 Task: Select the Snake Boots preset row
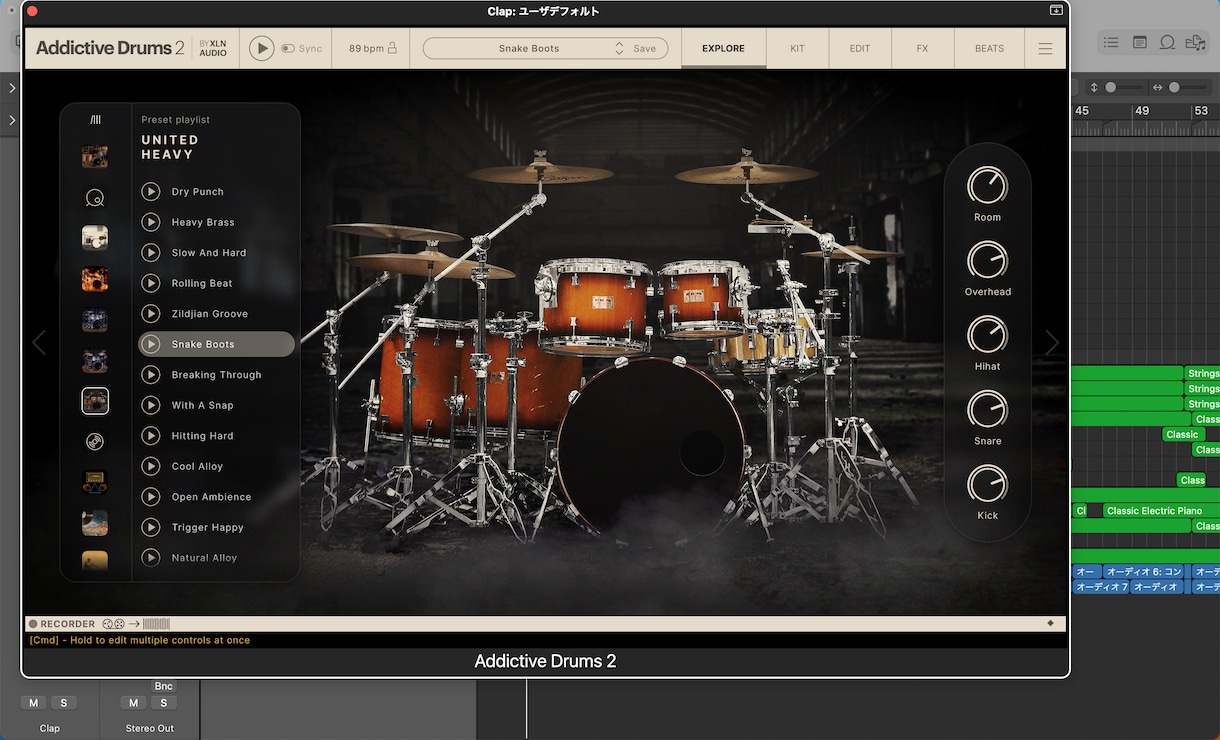click(216, 344)
